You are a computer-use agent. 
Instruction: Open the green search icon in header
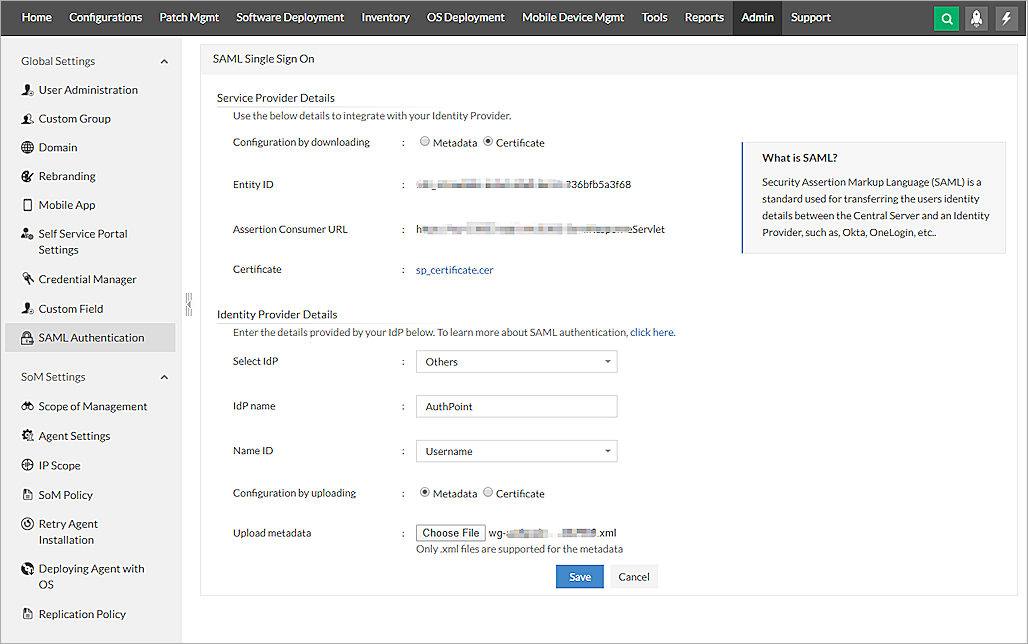(946, 18)
